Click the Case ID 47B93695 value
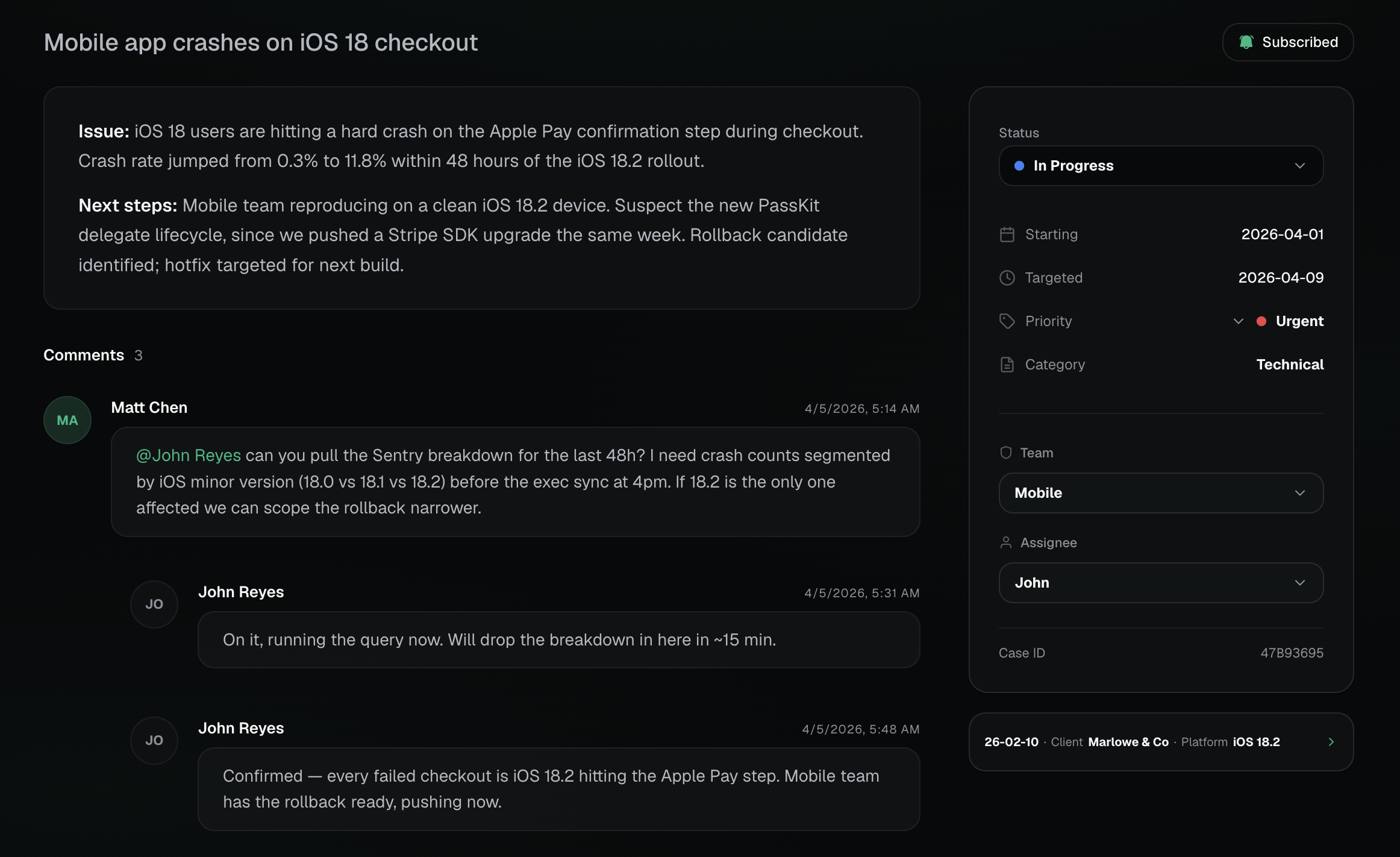The image size is (1400, 857). tap(1292, 653)
